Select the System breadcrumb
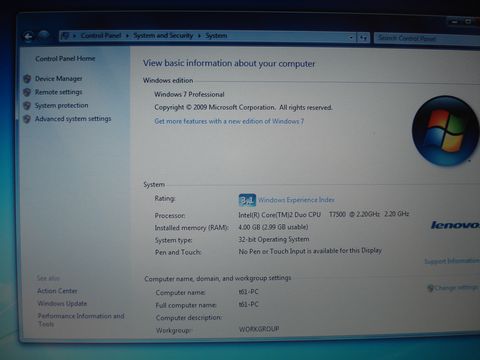This screenshot has height=360, width=480. 216,35
